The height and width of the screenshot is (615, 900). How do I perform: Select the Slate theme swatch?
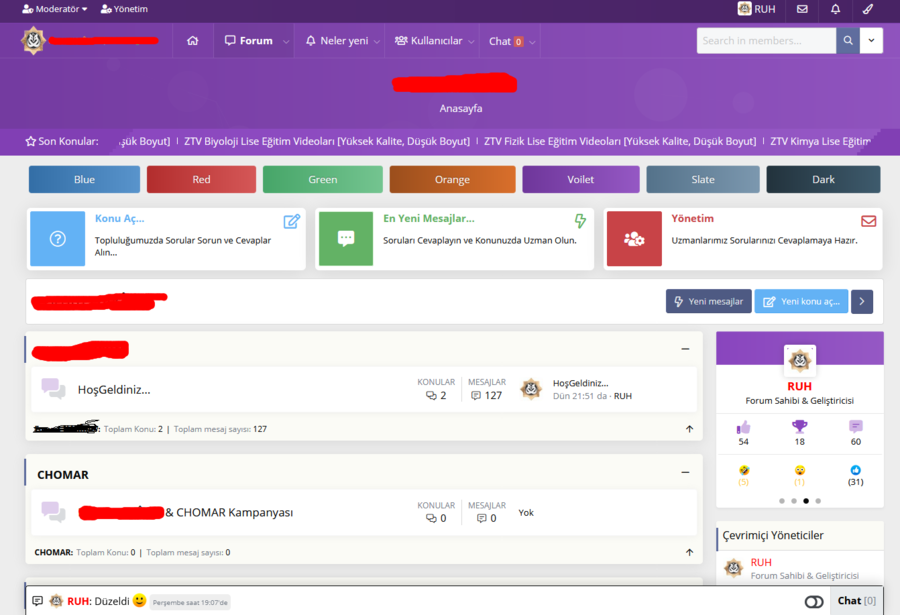pyautogui.click(x=703, y=179)
